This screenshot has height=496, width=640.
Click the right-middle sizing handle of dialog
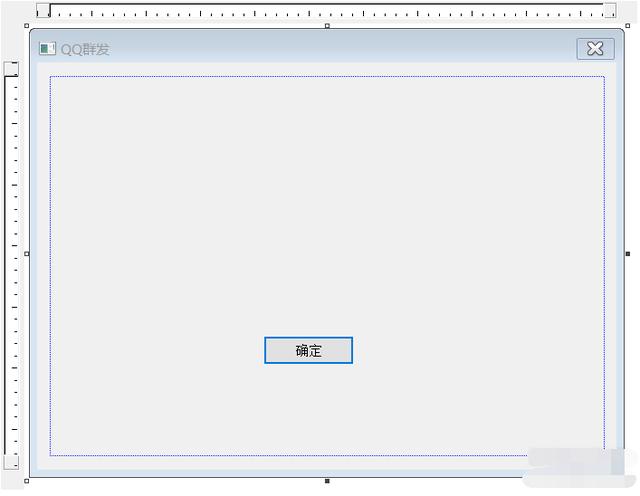point(628,254)
